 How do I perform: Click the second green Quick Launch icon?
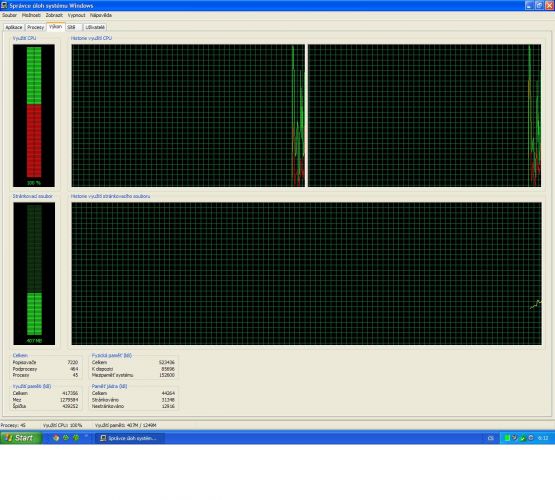tap(76, 438)
